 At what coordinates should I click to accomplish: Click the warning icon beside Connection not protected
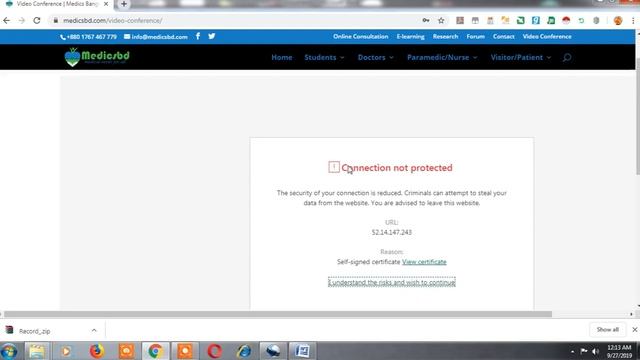tap(333, 167)
